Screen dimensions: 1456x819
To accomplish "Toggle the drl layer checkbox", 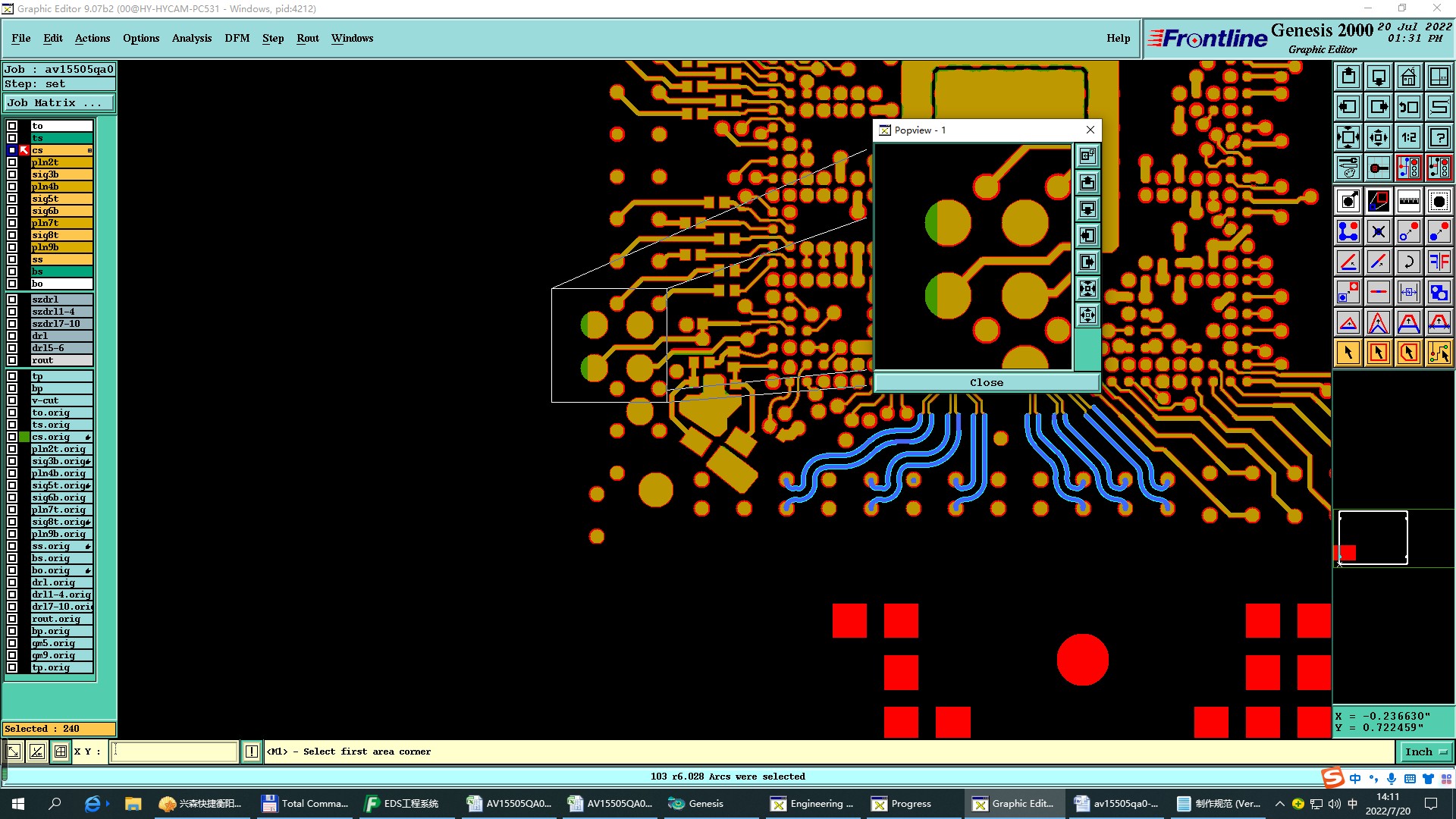I will 12,336.
